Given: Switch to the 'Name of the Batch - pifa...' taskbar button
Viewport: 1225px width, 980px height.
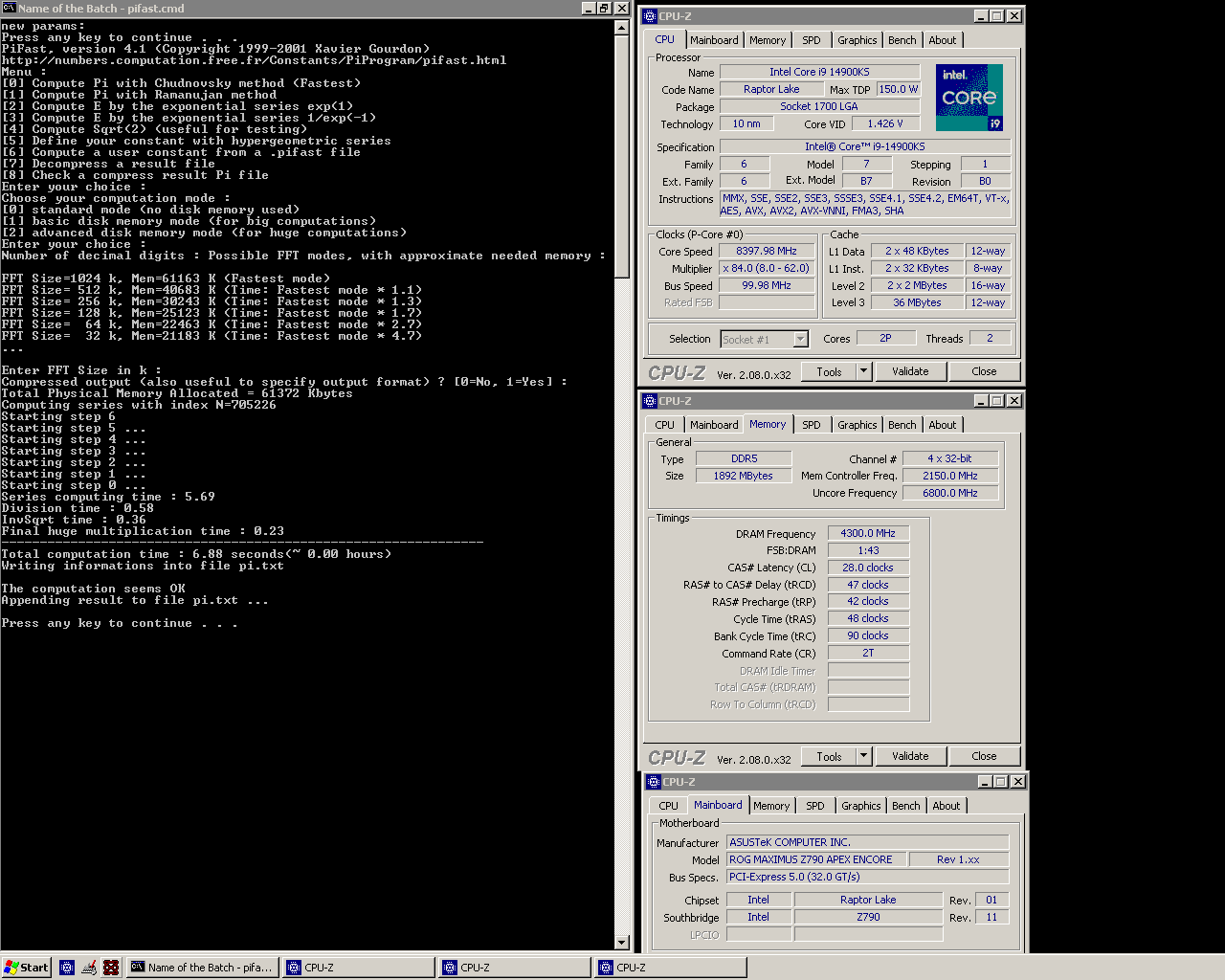Looking at the screenshot, I should [x=203, y=968].
